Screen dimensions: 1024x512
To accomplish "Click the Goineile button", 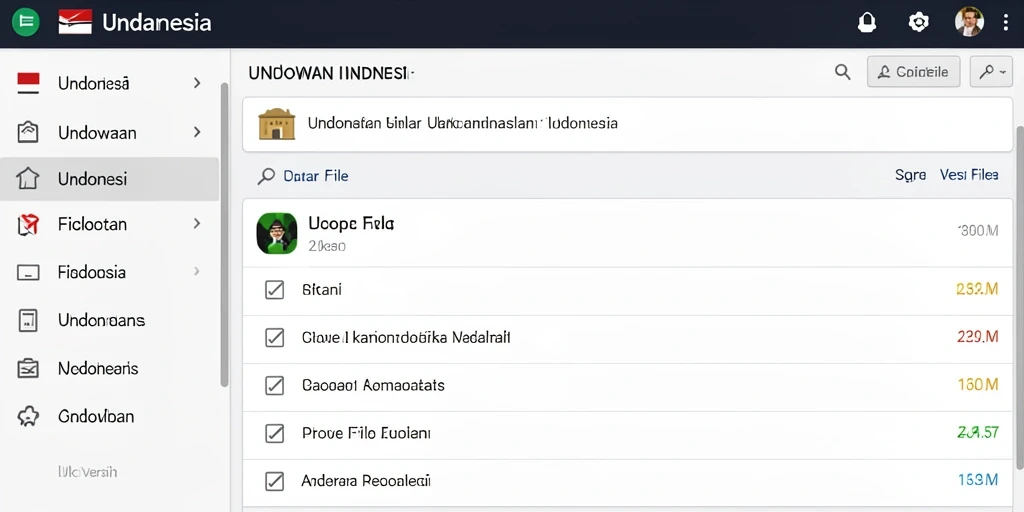I will (913, 72).
